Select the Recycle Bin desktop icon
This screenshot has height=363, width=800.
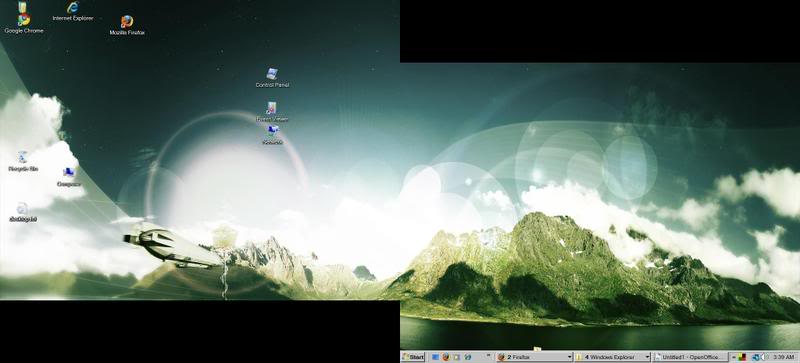tap(22, 161)
